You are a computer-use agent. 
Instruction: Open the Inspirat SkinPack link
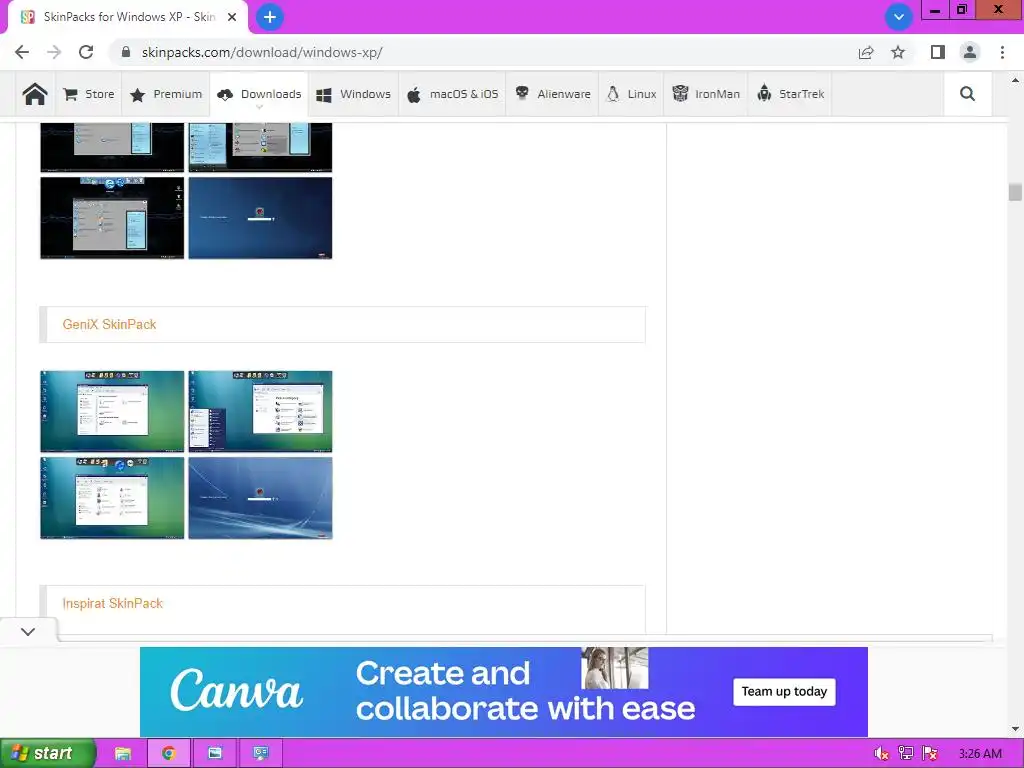[112, 603]
